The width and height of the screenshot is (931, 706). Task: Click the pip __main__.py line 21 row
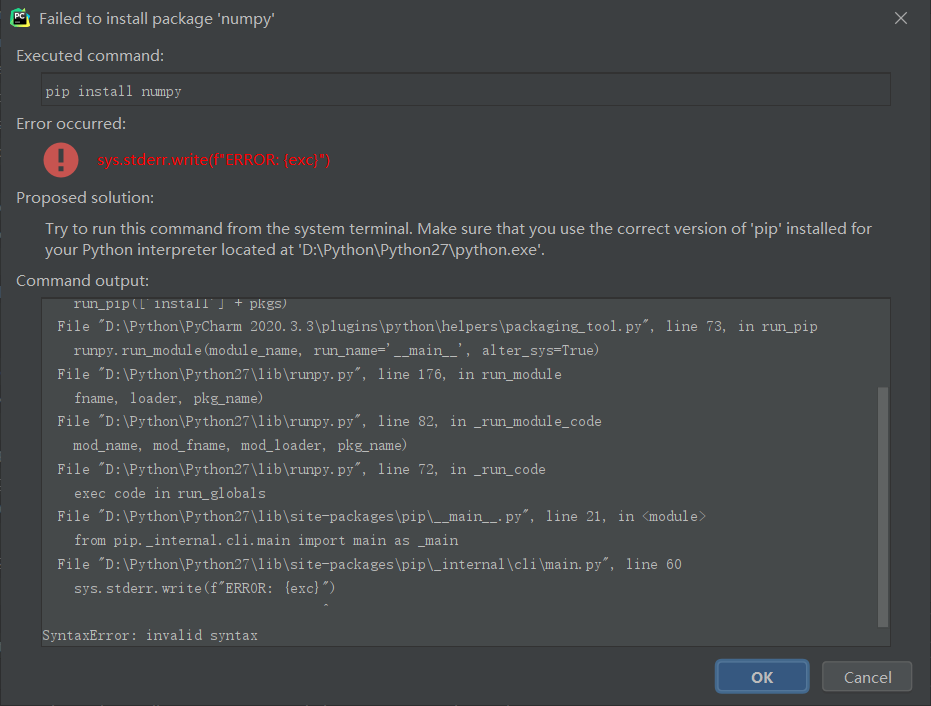coord(381,516)
